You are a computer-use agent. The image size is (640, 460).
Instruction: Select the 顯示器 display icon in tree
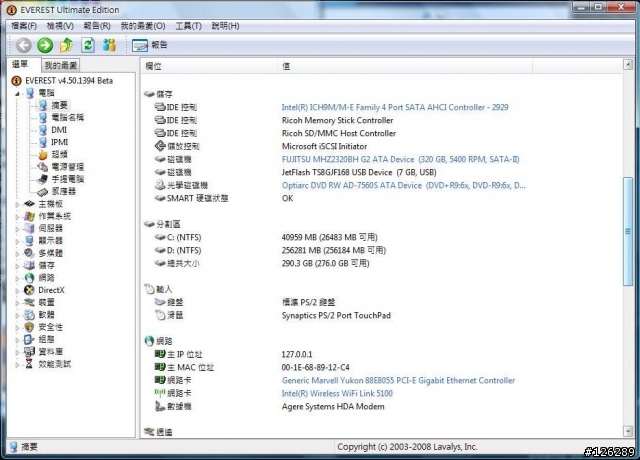(29, 240)
